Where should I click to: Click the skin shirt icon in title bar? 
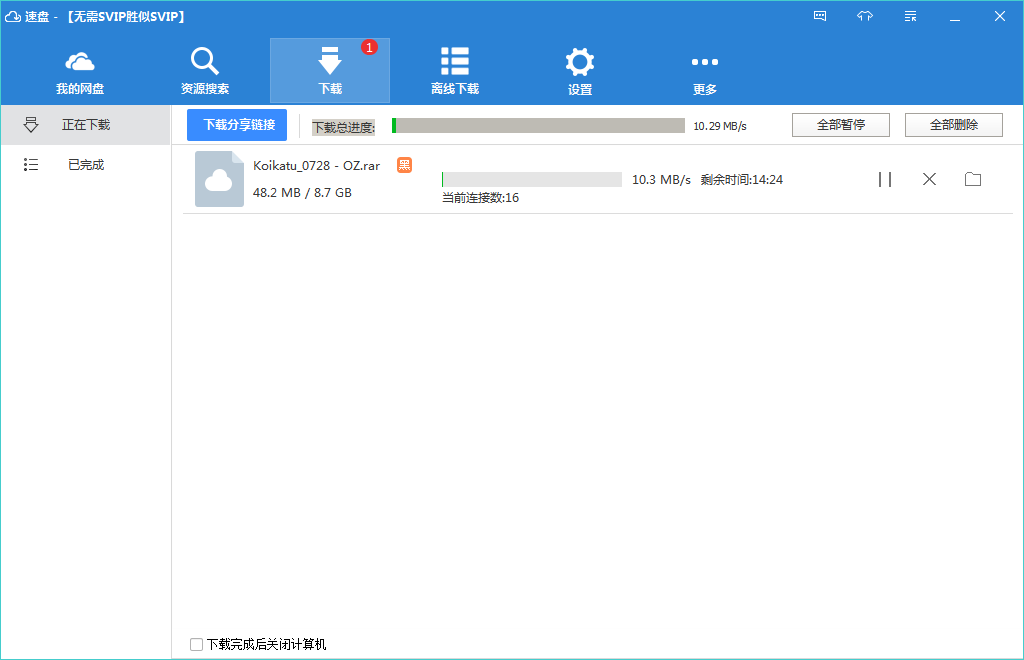tap(865, 16)
